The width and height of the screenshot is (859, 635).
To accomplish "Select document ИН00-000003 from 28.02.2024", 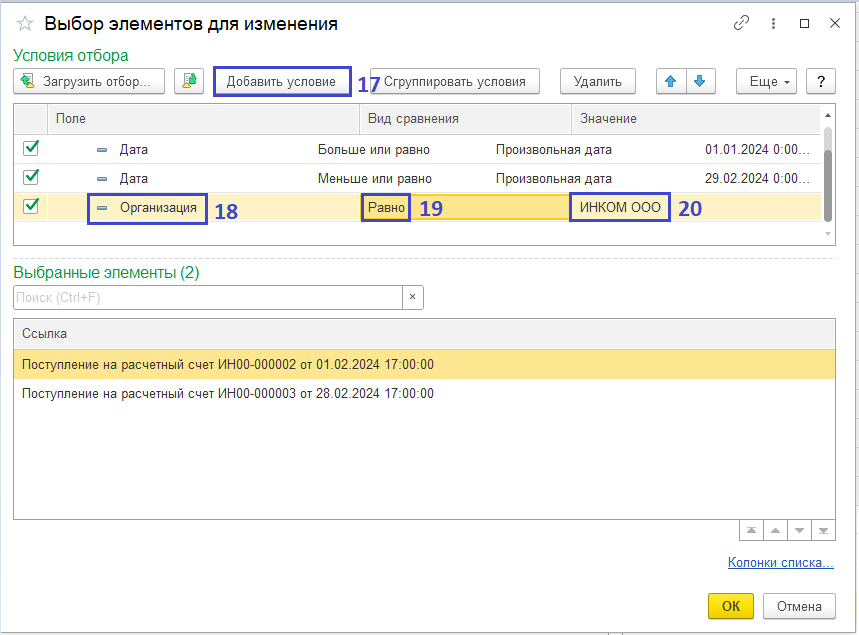I will click(x=228, y=393).
